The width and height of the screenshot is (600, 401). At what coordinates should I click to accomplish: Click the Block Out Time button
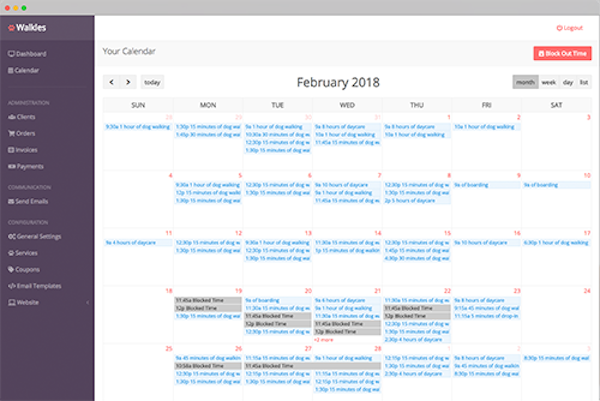(562, 54)
